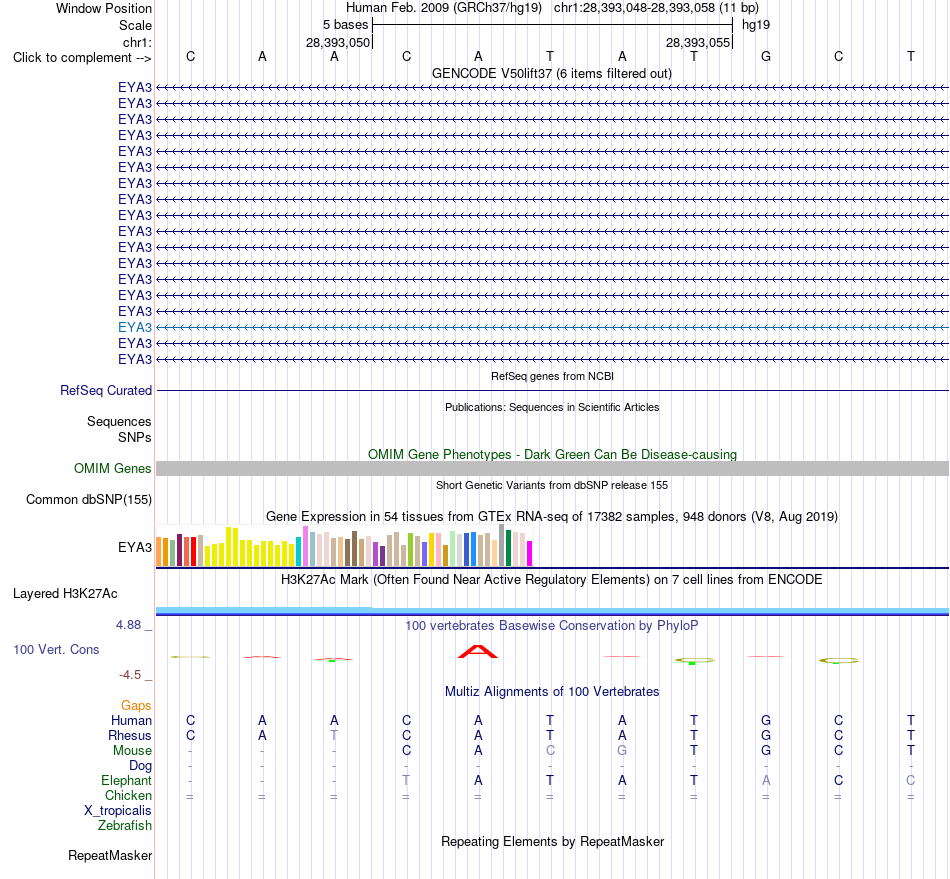The width and height of the screenshot is (950, 879).
Task: Select the 100 Vert. Cons label
Action: click(56, 649)
